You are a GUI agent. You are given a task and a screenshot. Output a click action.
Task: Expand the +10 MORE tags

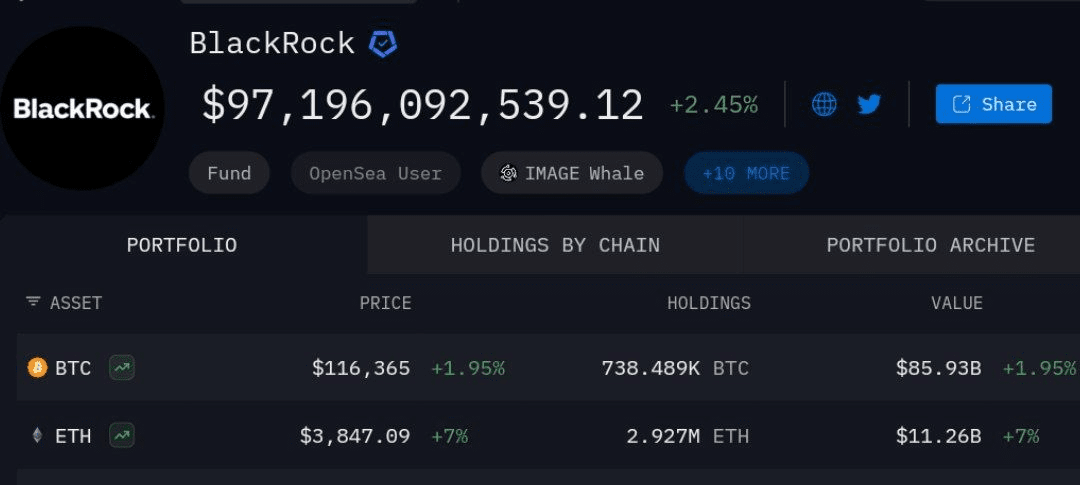click(x=746, y=173)
